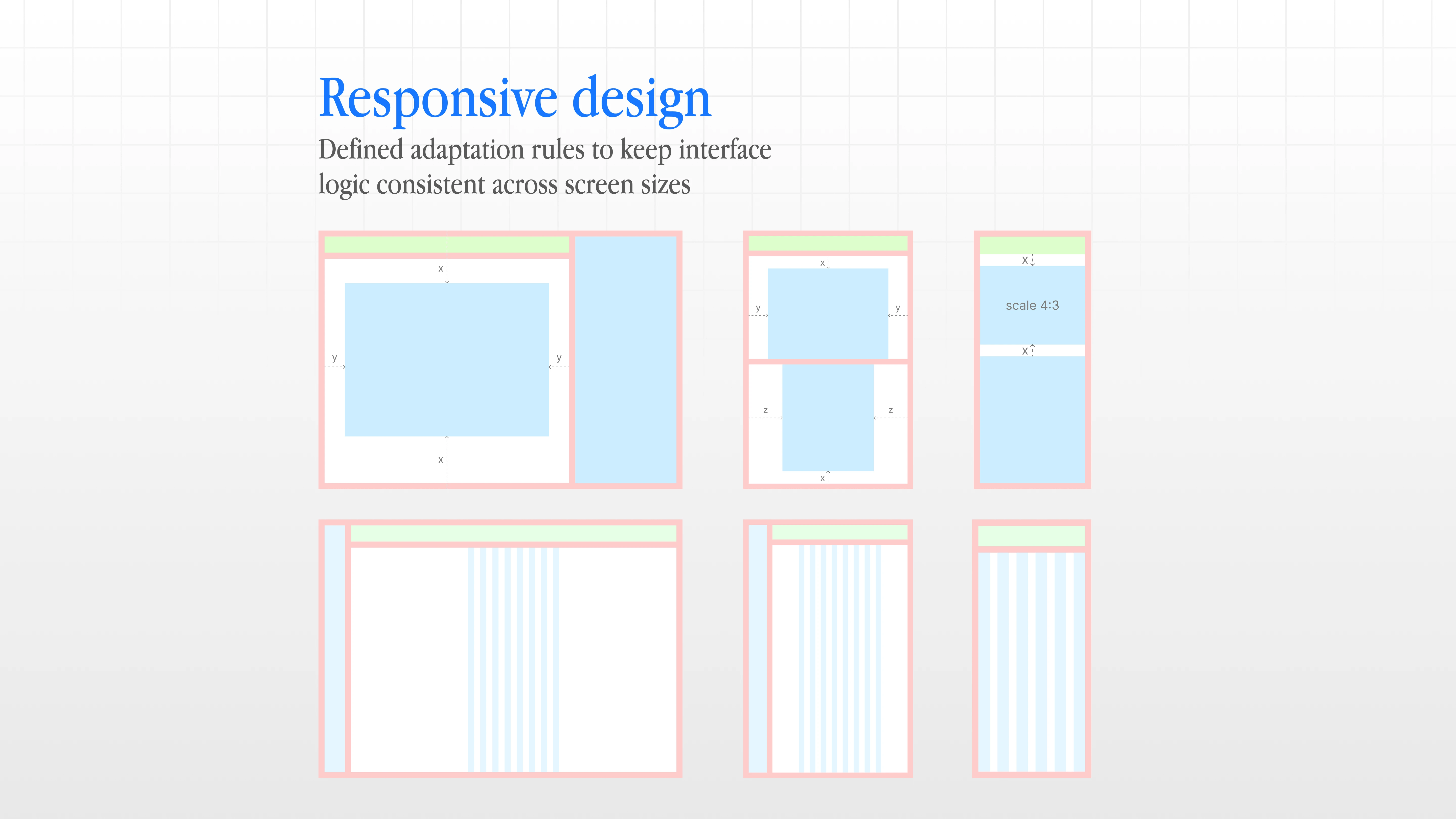This screenshot has height=819, width=1456.
Task: Click the 'scale 4:3' label
Action: click(1032, 305)
